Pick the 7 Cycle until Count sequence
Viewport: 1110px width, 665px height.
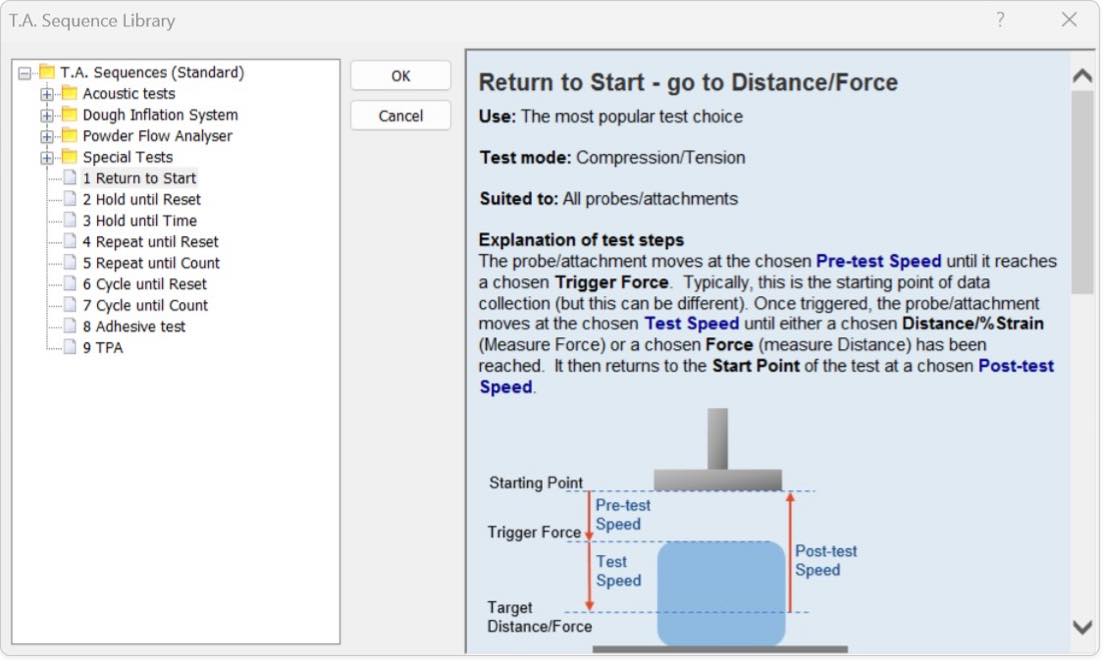[x=145, y=305]
